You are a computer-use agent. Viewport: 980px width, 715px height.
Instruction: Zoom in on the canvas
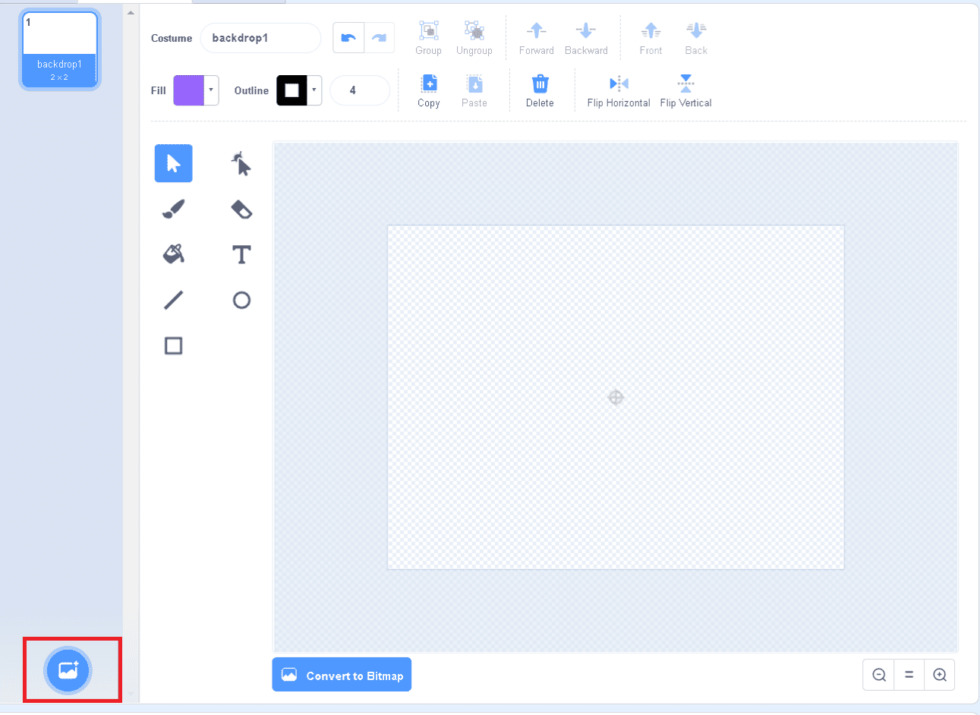[x=940, y=675]
